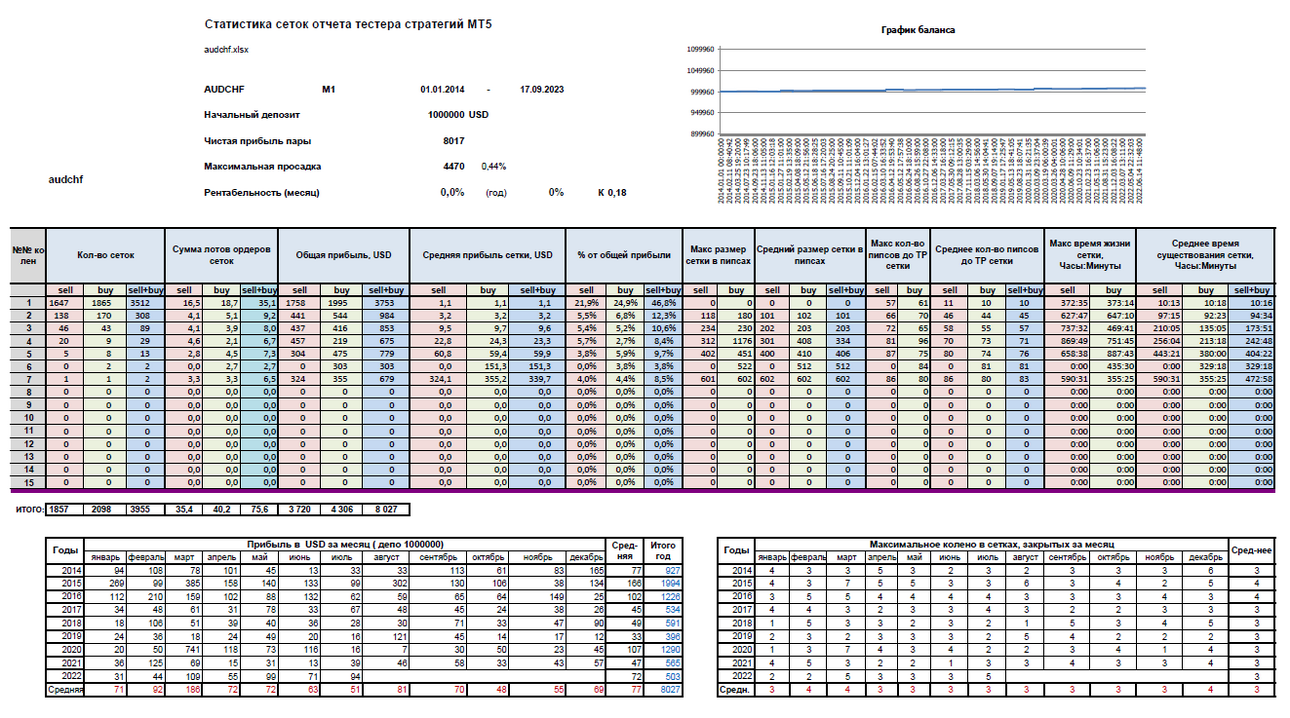This screenshot has height=718, width=1290.
Task: Click the end date '17.09.2023'
Action: tap(542, 89)
